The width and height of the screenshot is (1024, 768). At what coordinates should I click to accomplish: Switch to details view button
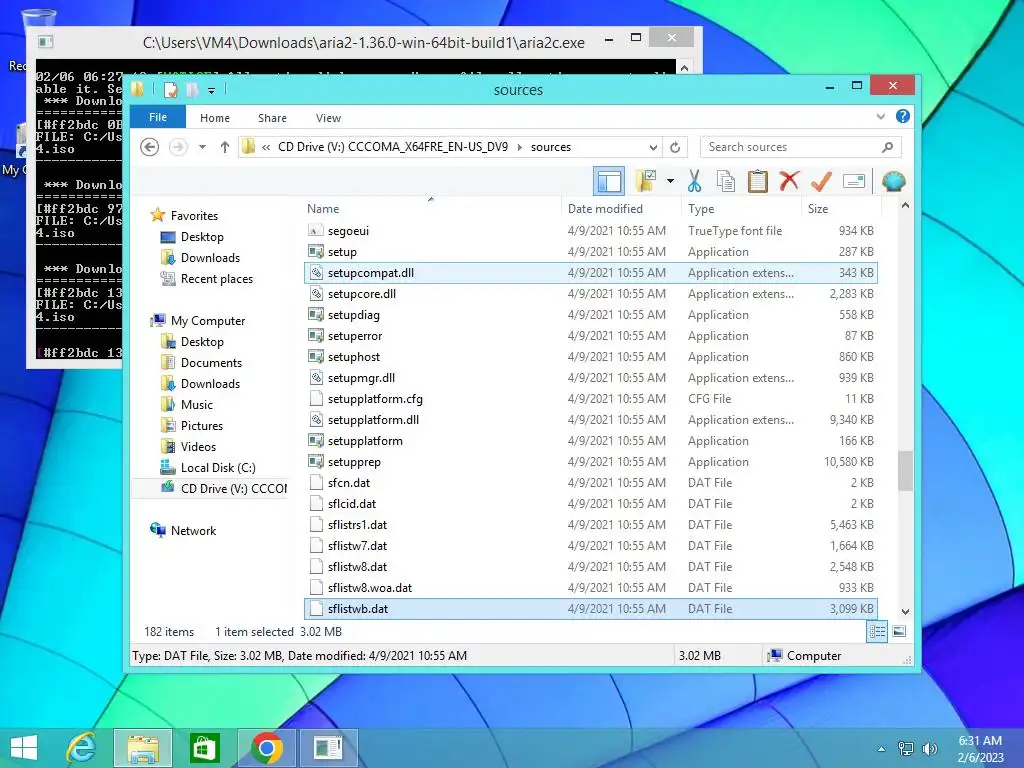(877, 632)
